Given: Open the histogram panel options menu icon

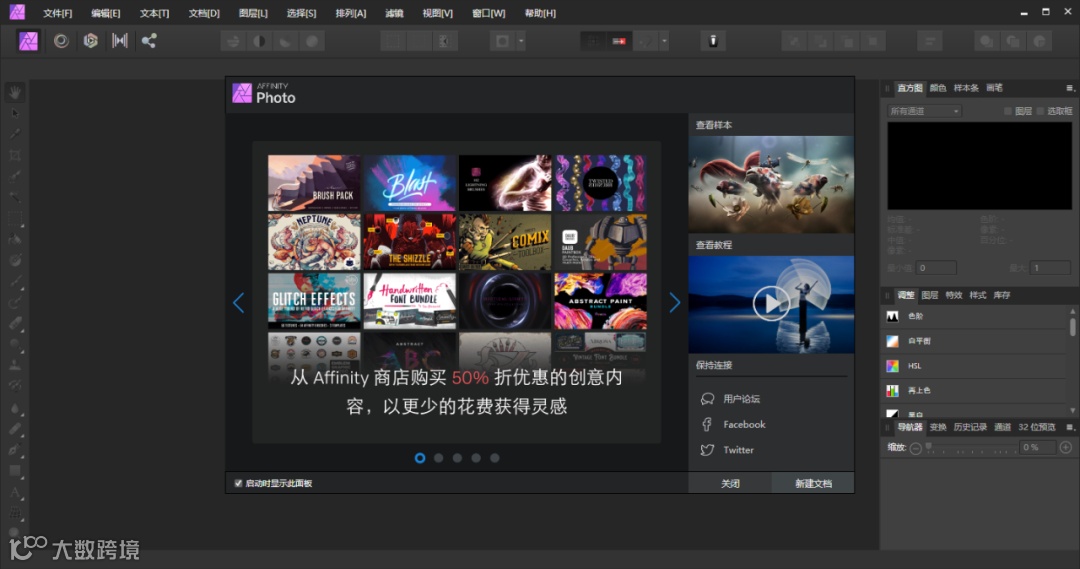Looking at the screenshot, I should tap(1070, 88).
